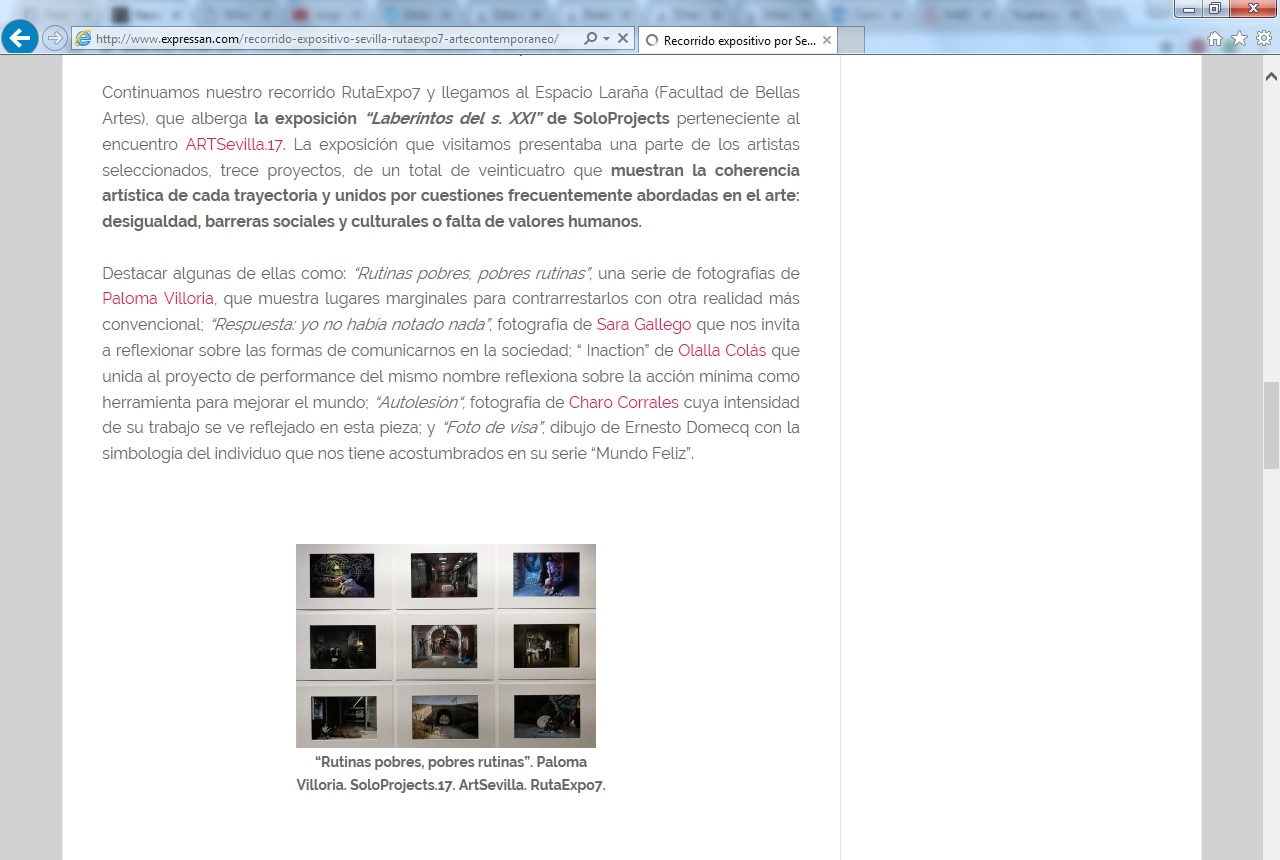
Task: Click the Olalla Colás link
Action: (x=721, y=351)
